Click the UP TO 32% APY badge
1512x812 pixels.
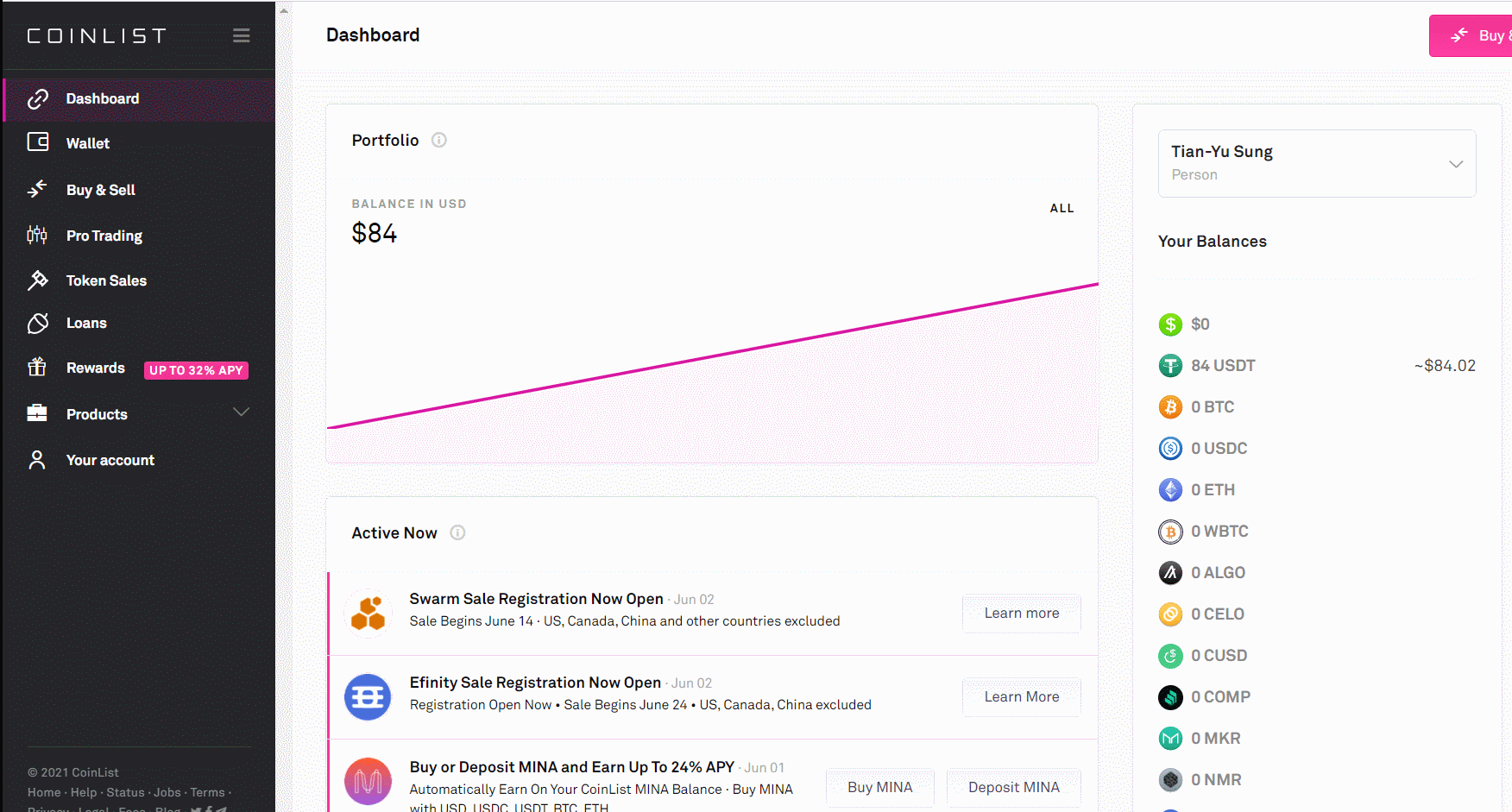196,370
